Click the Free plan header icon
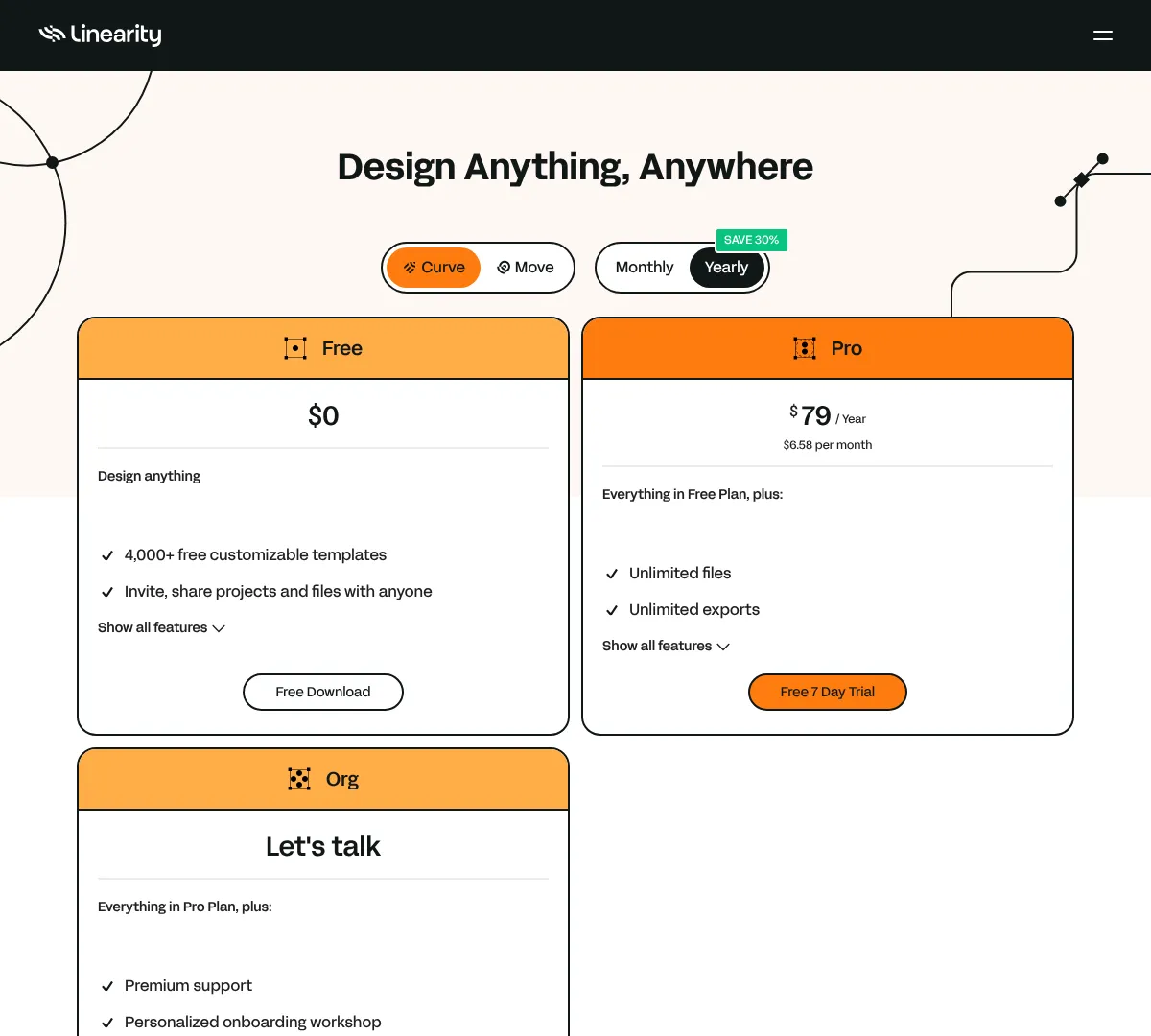This screenshot has height=1036, width=1151. [295, 348]
